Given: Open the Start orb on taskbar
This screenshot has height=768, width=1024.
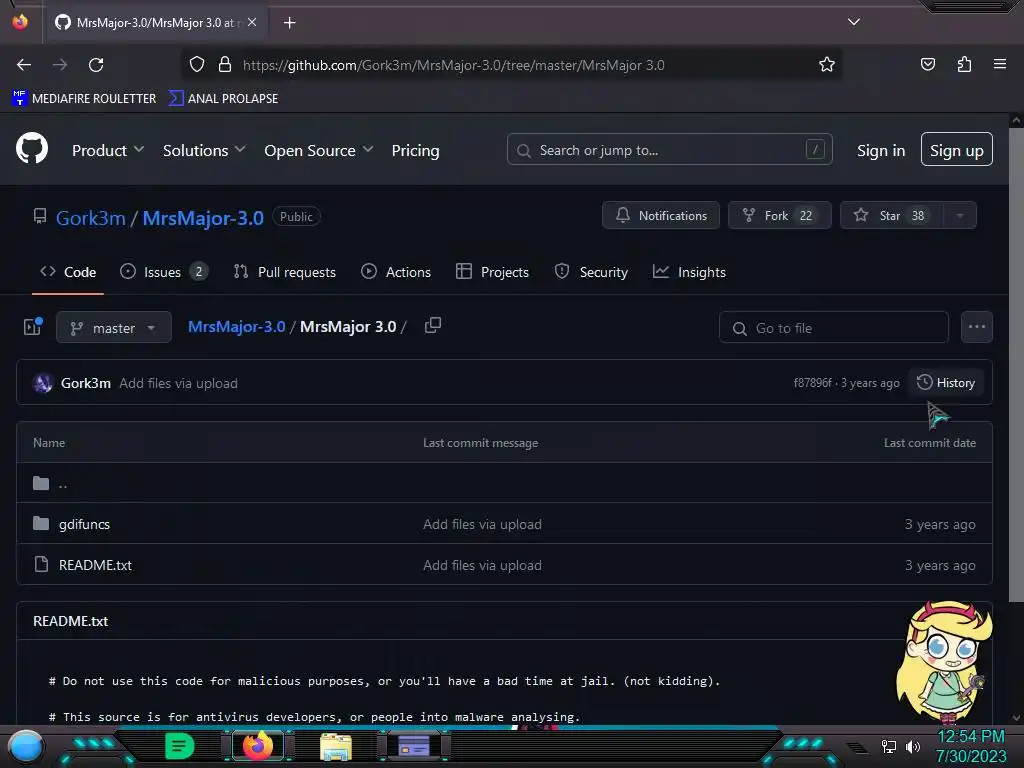Looking at the screenshot, I should [26, 746].
